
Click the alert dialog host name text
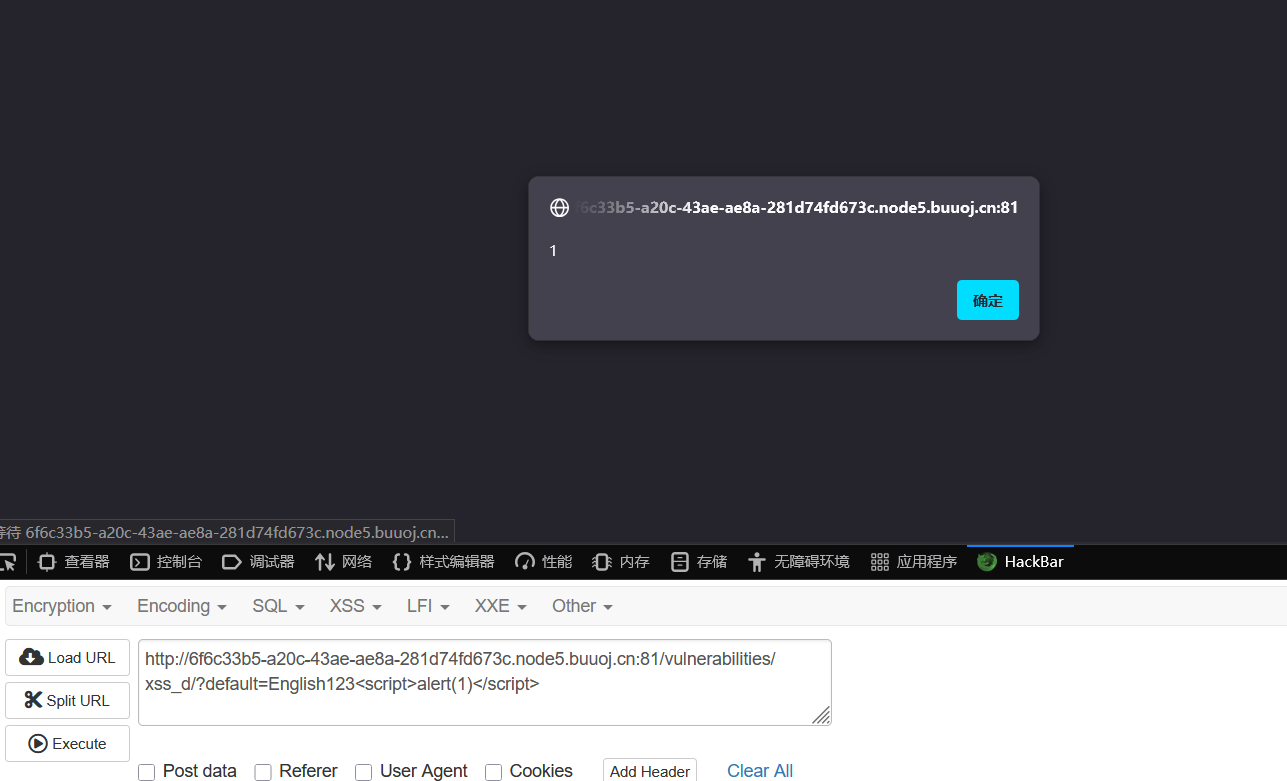click(797, 208)
